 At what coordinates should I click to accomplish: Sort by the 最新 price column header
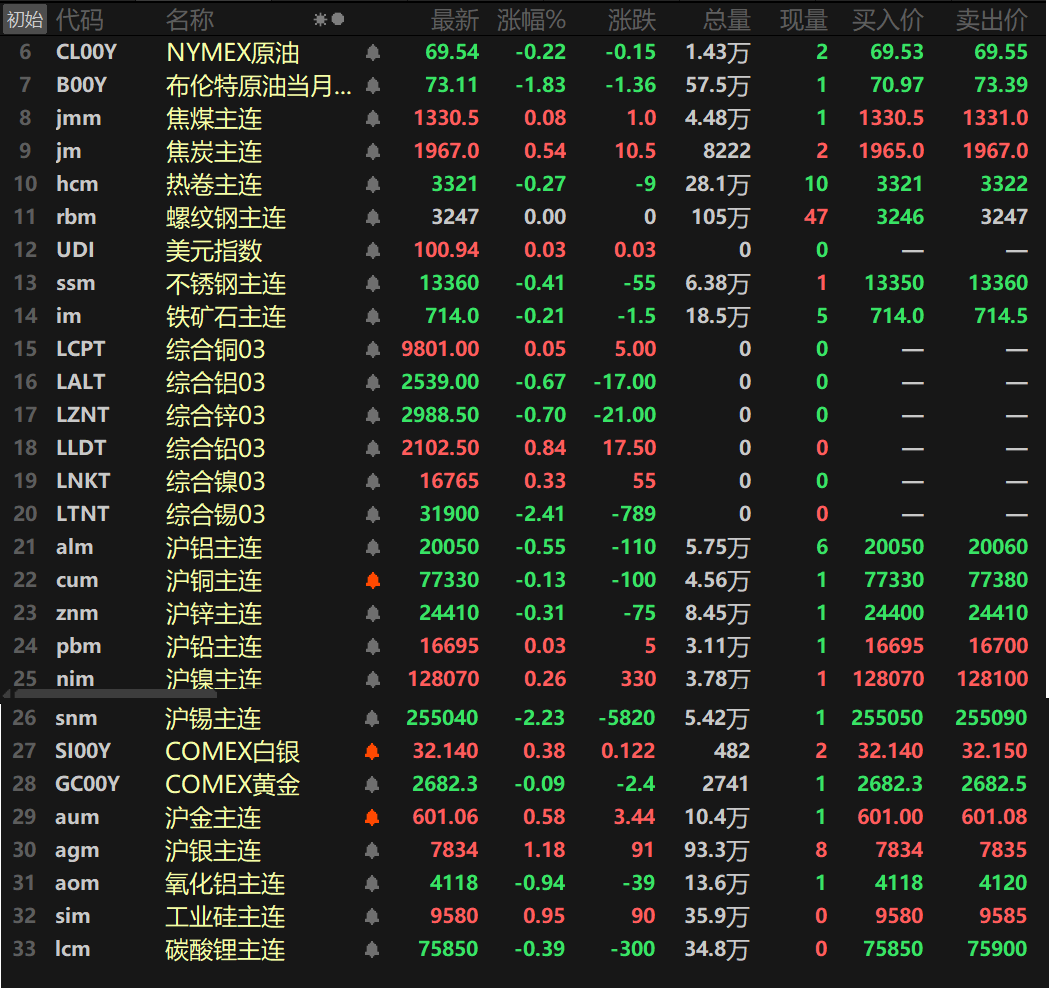[455, 19]
